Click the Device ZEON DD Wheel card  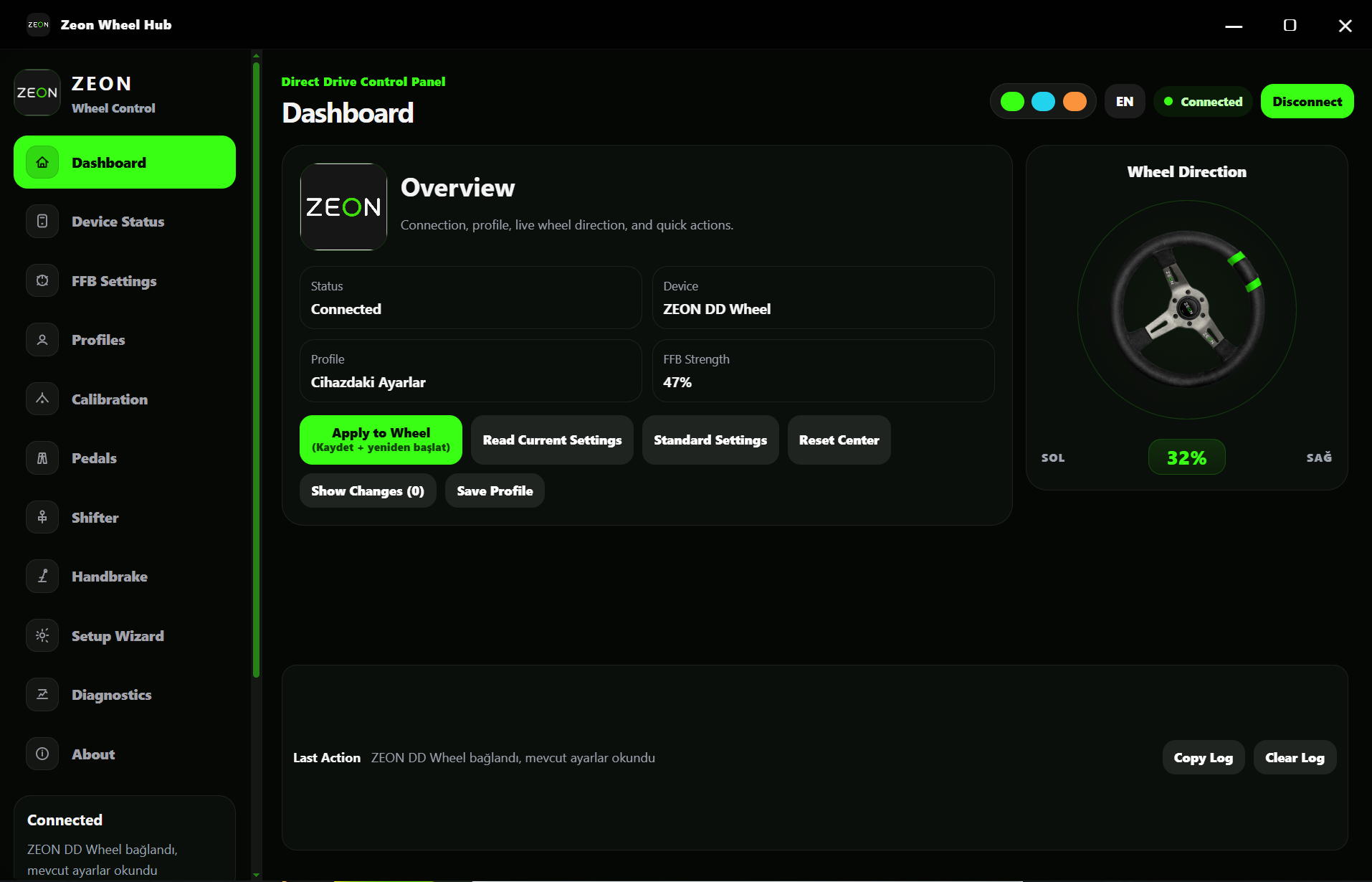(x=823, y=298)
